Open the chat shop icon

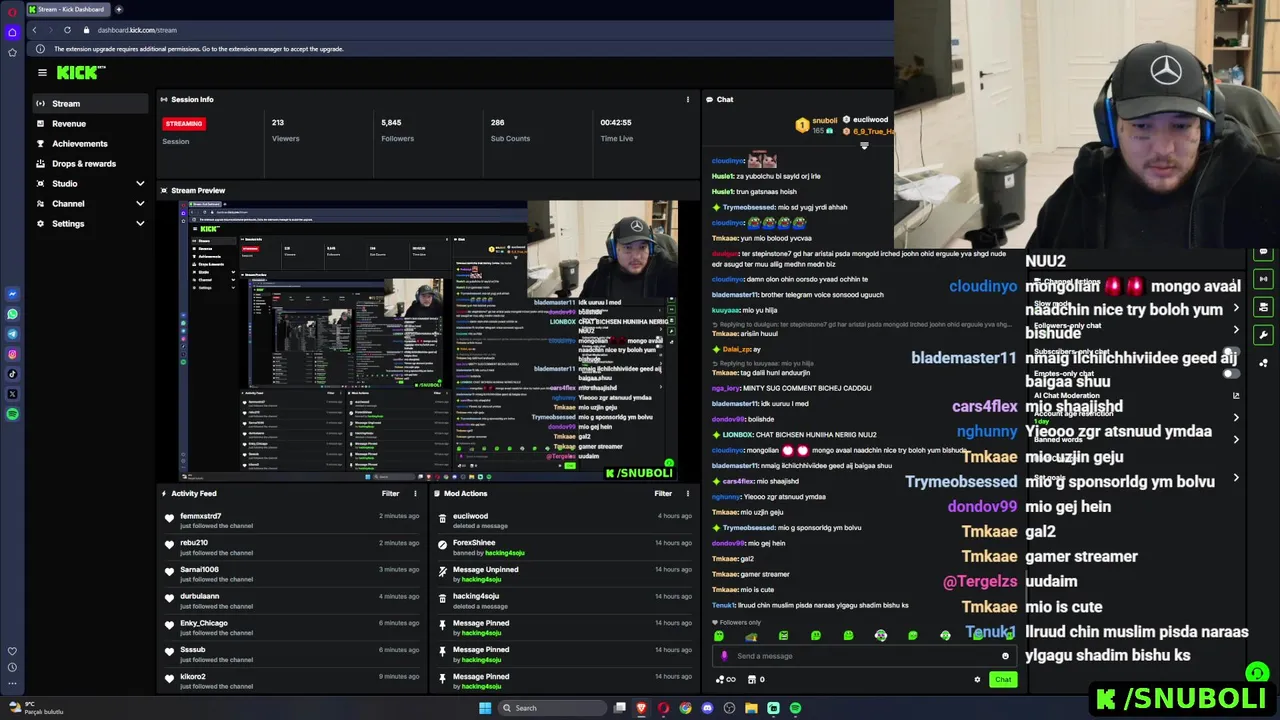[x=752, y=679]
